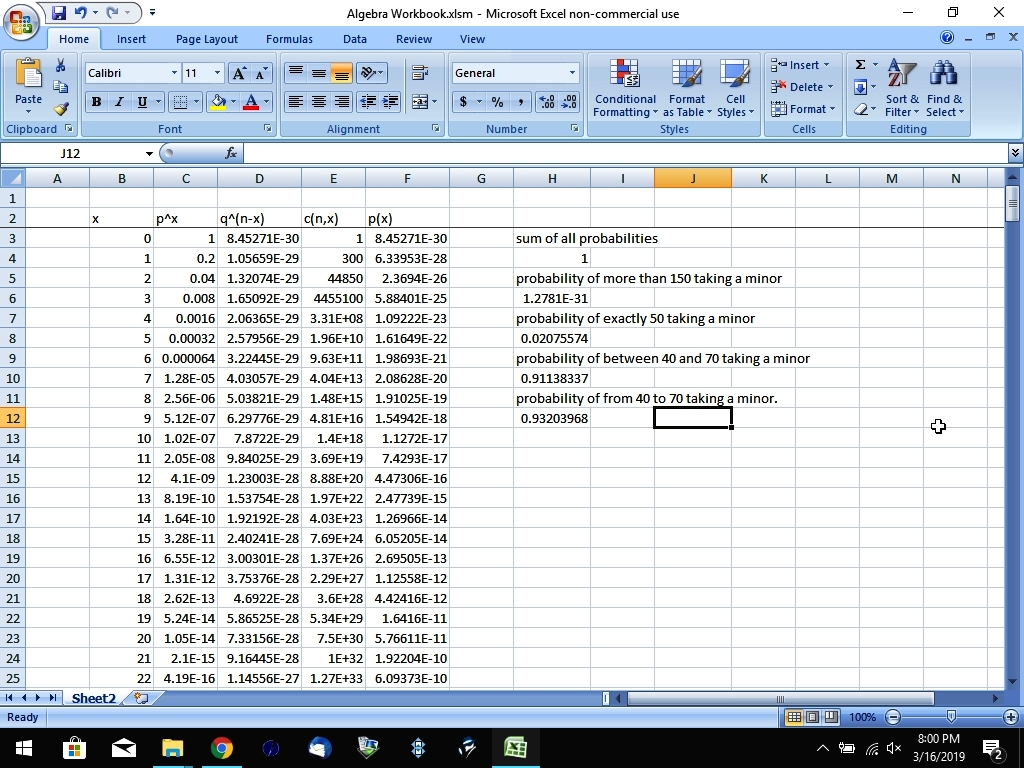This screenshot has width=1024, height=768.
Task: Open the General number format dropdown
Action: coord(572,72)
